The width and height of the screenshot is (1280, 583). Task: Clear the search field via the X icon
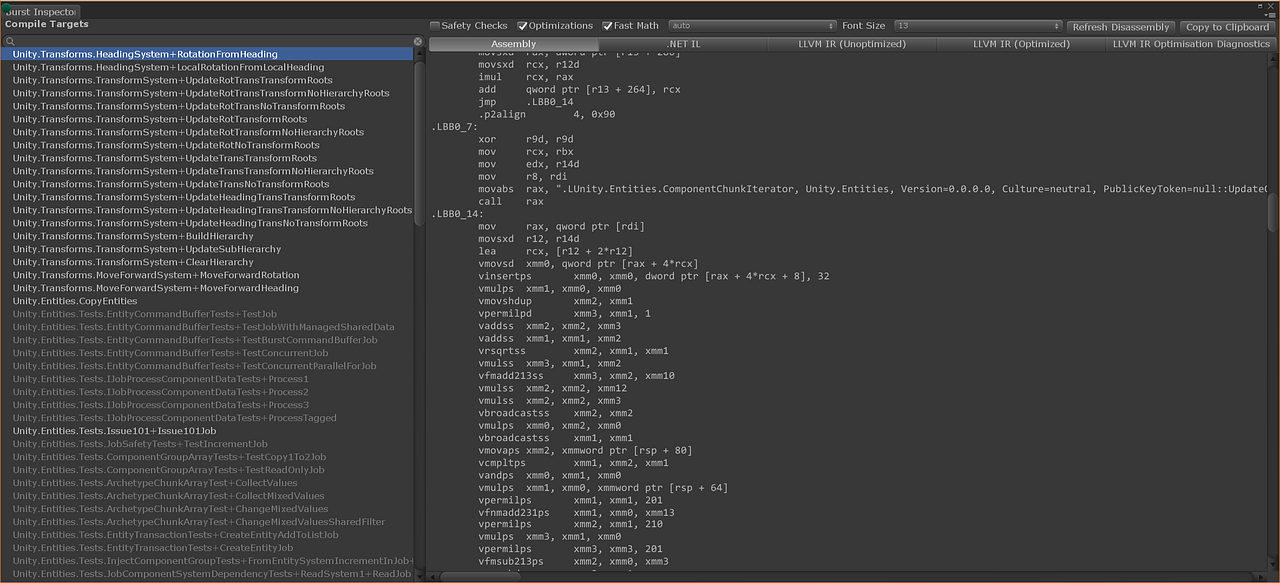tap(418, 41)
